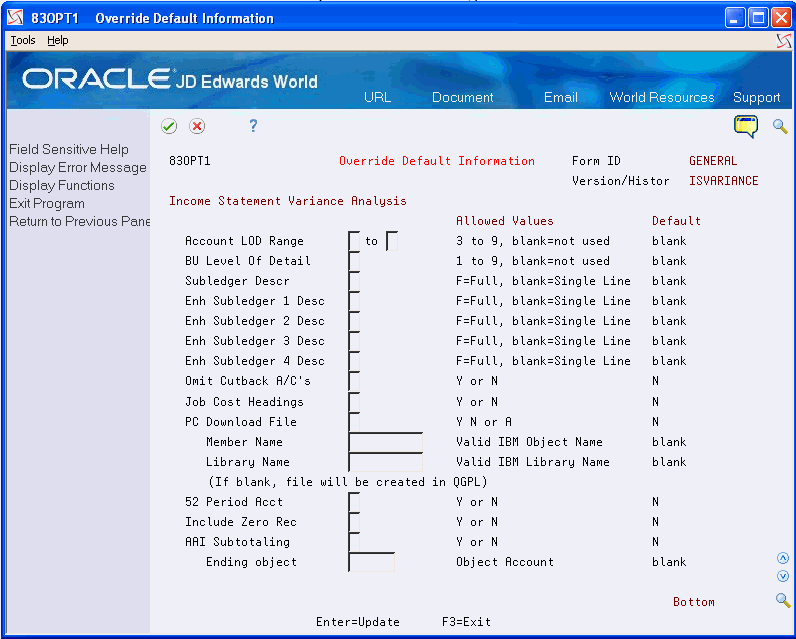Screen dimensions: 796x639
Task: Click the window title bar application icon
Action: 15,18
